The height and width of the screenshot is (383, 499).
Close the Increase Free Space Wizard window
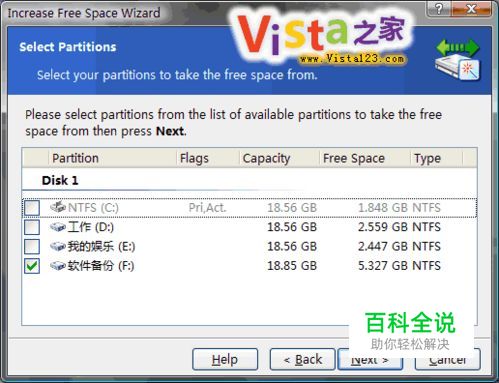pos(471,9)
